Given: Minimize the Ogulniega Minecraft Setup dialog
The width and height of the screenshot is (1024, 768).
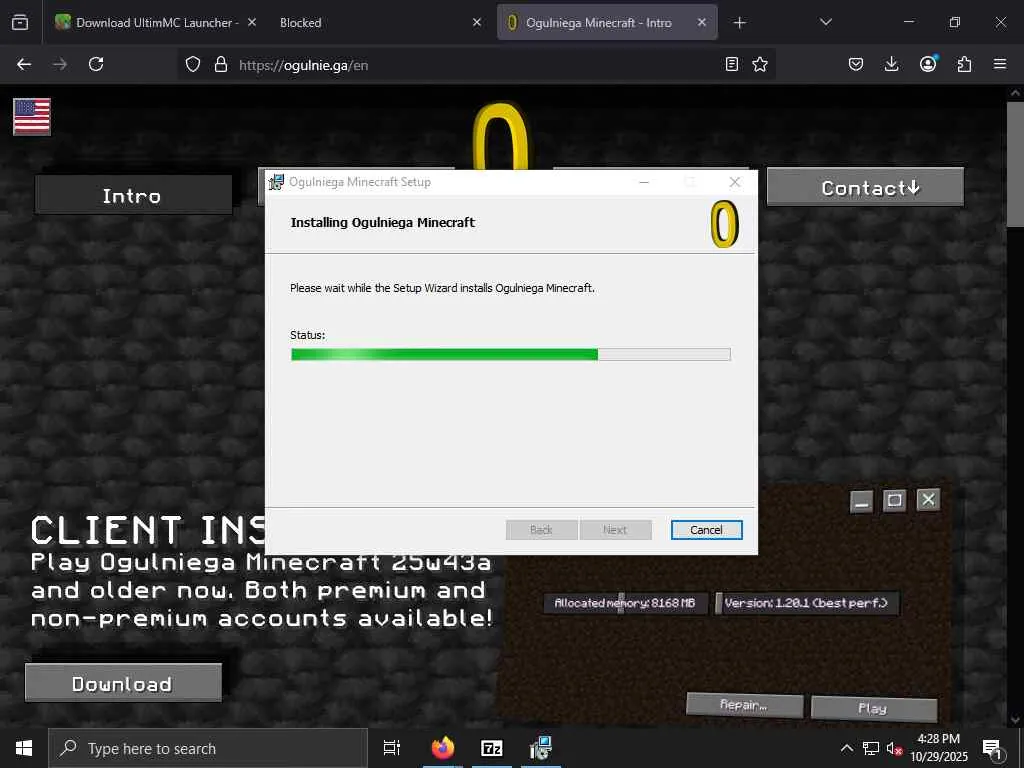Looking at the screenshot, I should pos(644,182).
